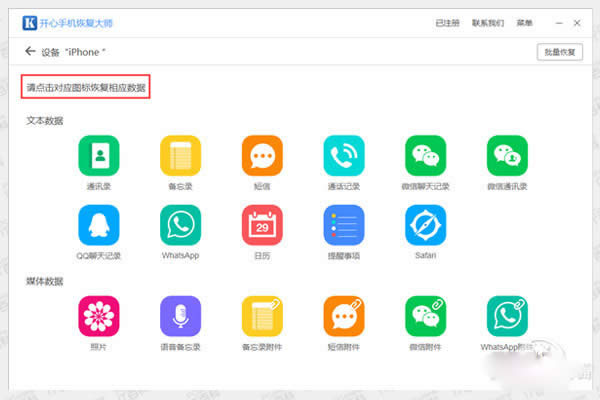Choose the QQ聊天记录 penguin icon
This screenshot has width=600, height=400.
[98, 225]
